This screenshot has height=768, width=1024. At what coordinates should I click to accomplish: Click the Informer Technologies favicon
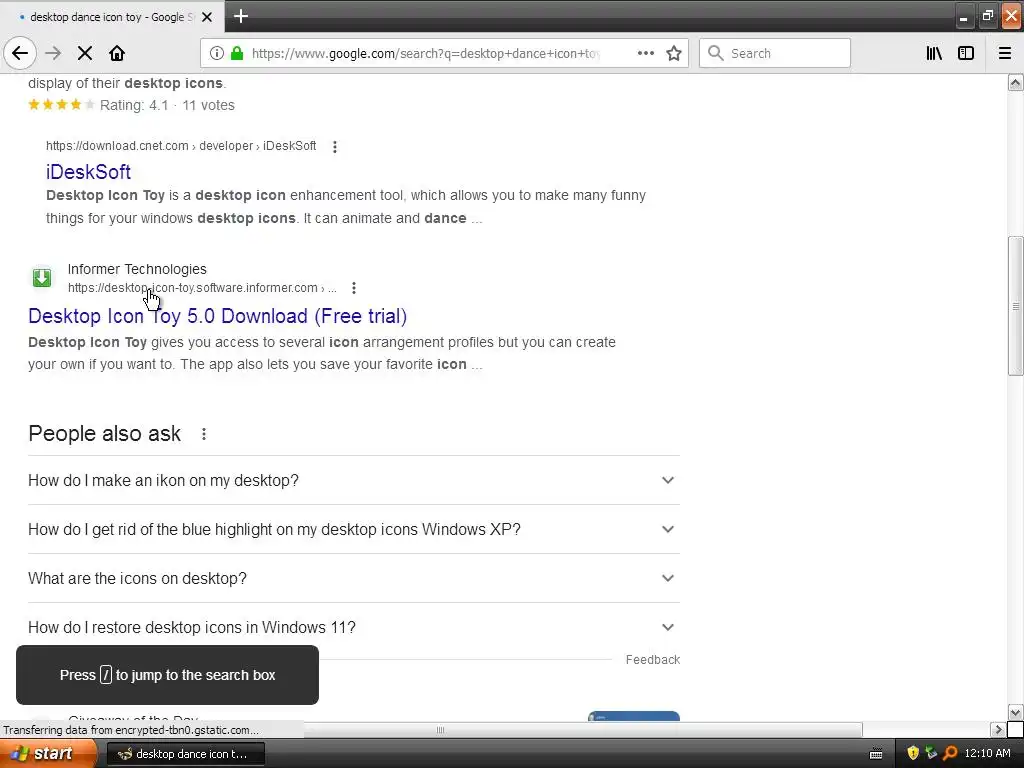[x=42, y=278]
